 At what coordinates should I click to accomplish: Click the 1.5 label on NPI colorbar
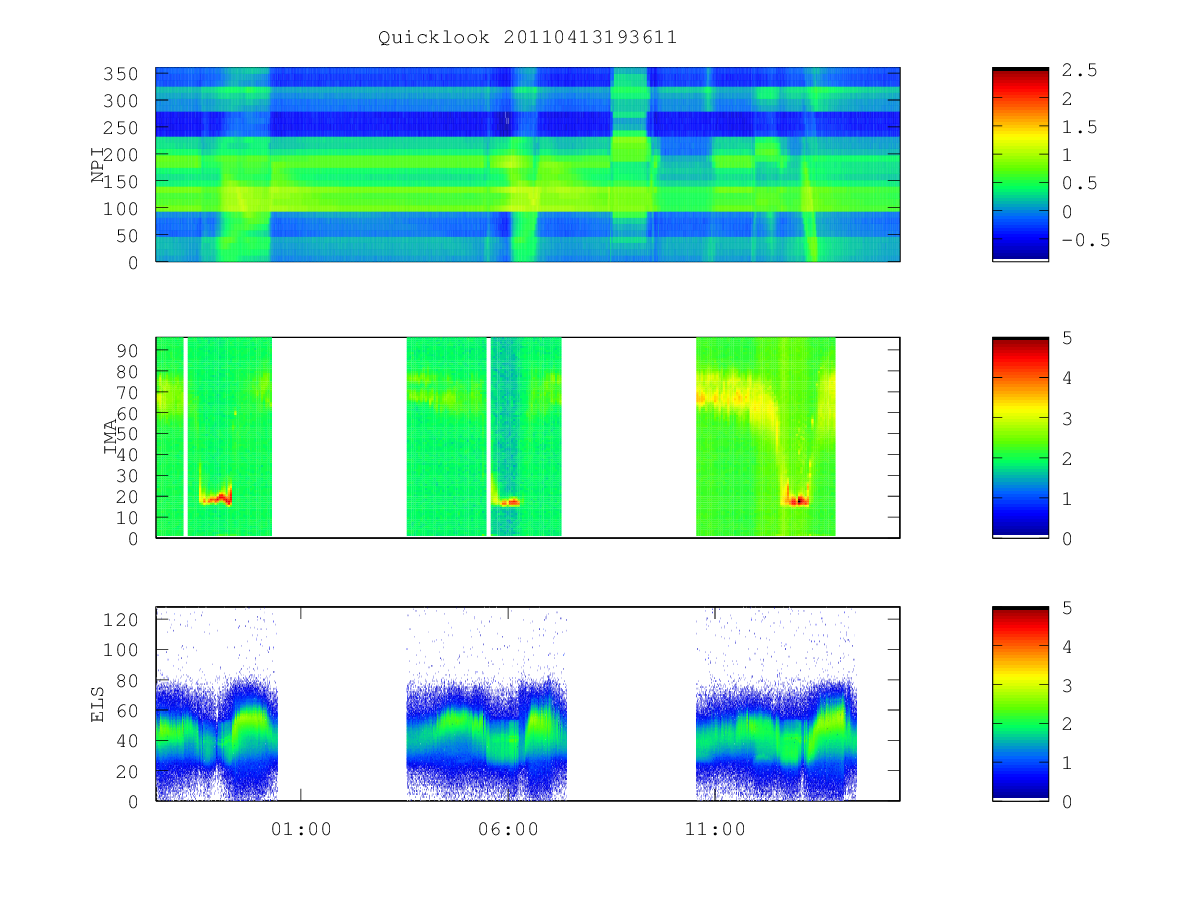coord(1080,127)
